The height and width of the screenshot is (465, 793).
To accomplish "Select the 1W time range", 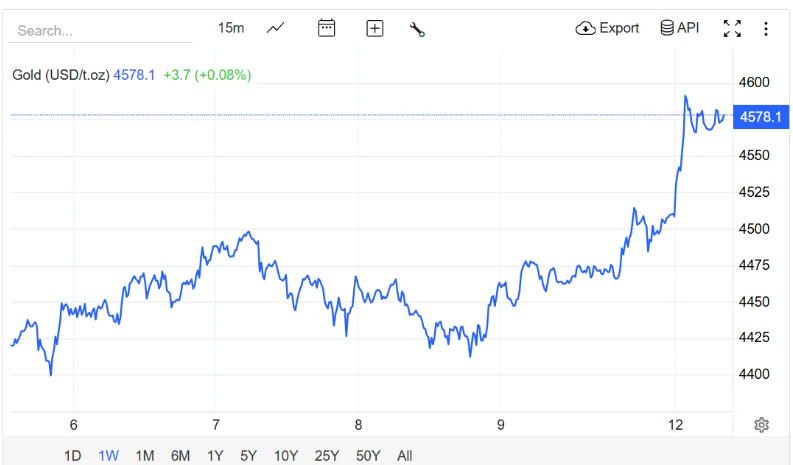I will [x=109, y=456].
